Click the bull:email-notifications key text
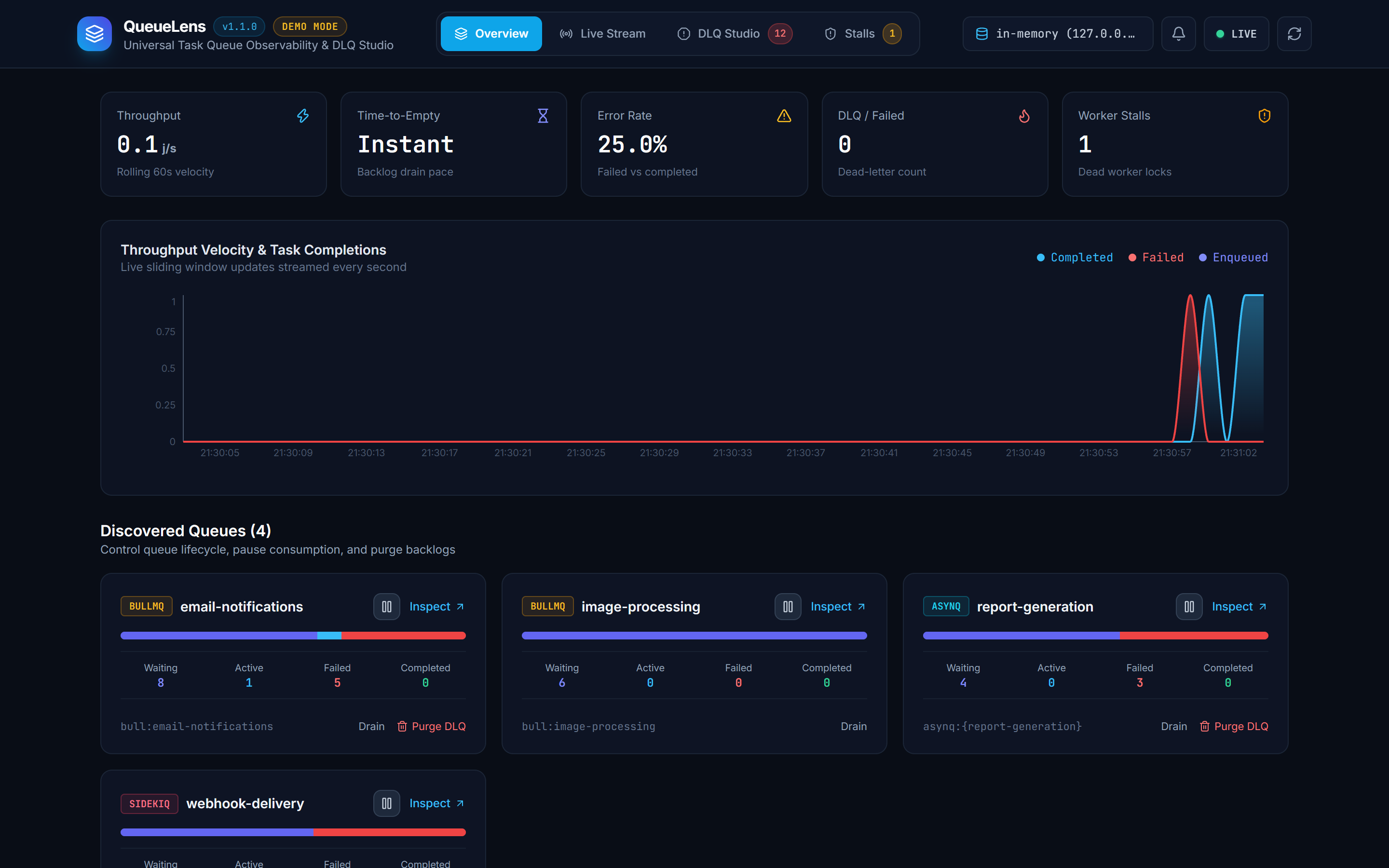1389x868 pixels. [197, 727]
